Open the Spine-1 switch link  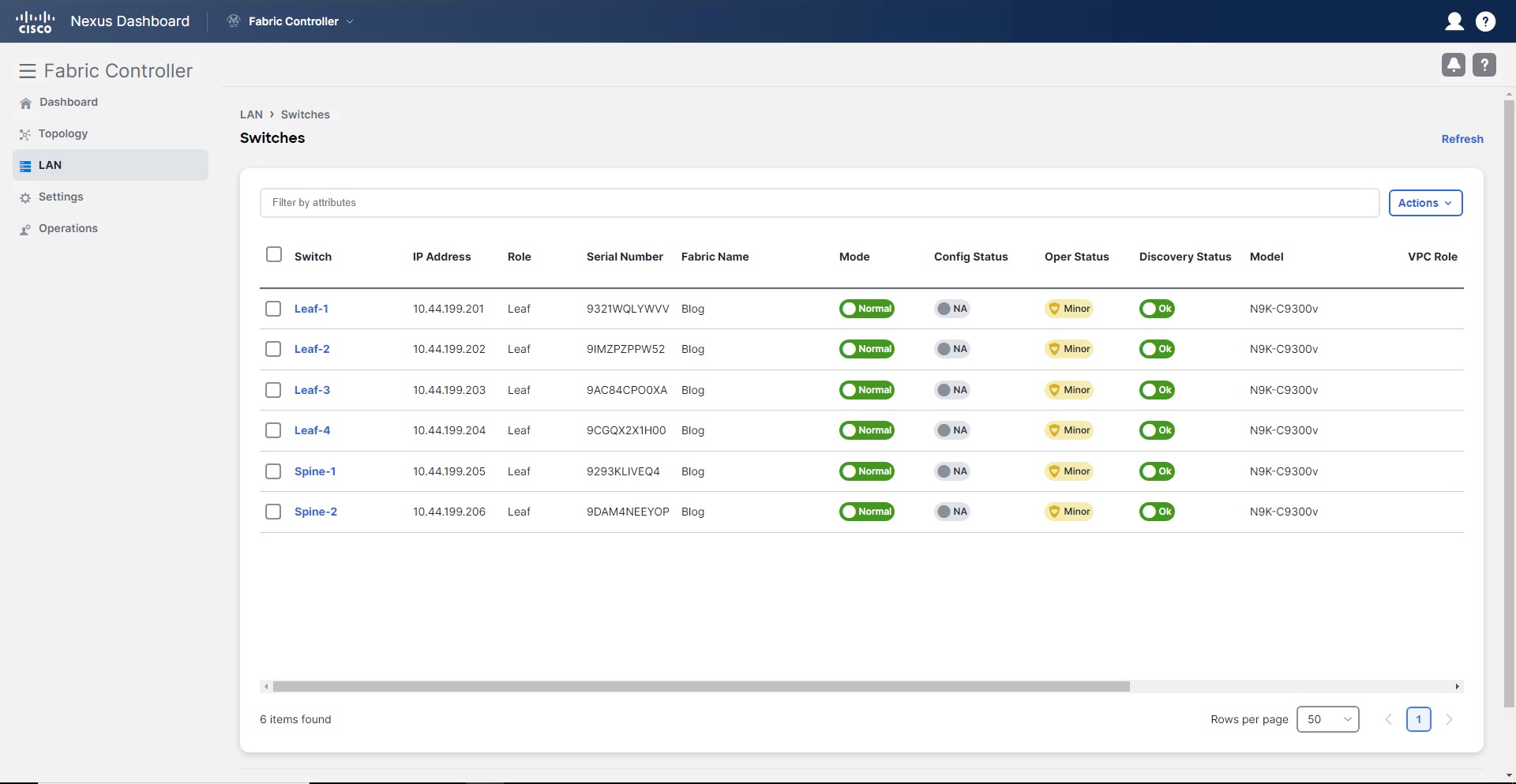pyautogui.click(x=315, y=471)
